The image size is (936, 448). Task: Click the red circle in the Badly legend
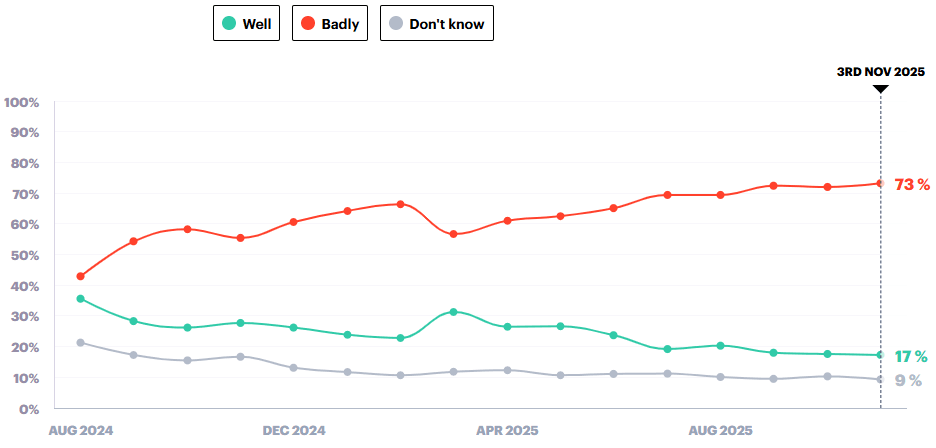(x=308, y=23)
